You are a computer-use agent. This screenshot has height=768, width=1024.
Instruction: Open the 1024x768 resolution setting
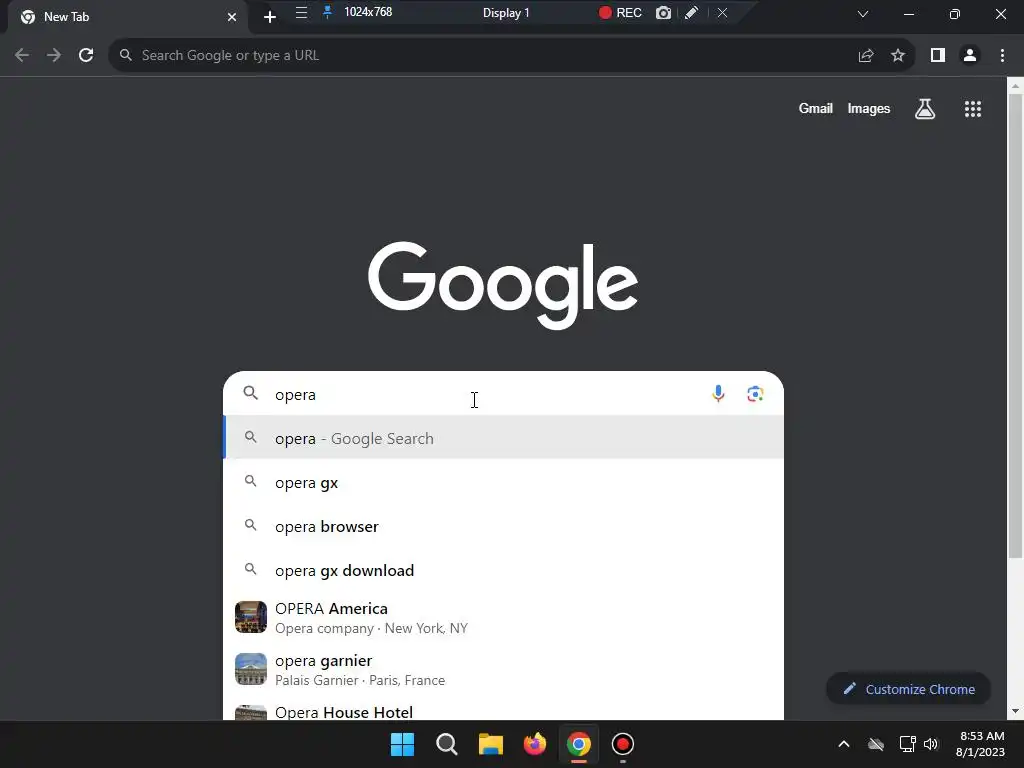[368, 12]
